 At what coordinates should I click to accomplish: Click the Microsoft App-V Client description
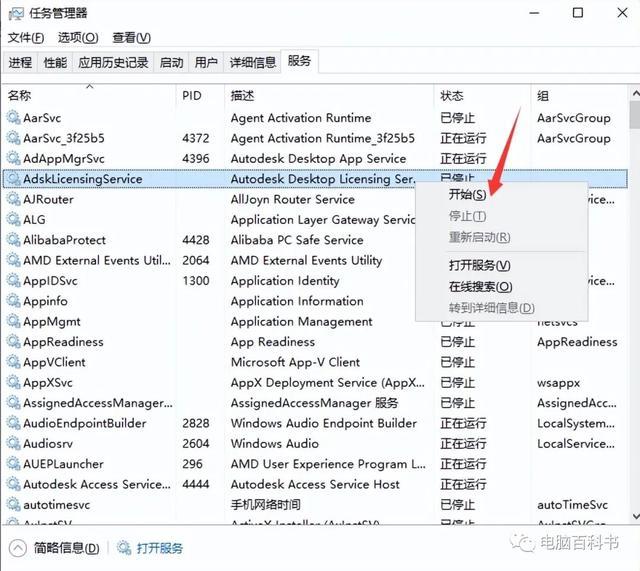[x=295, y=362]
